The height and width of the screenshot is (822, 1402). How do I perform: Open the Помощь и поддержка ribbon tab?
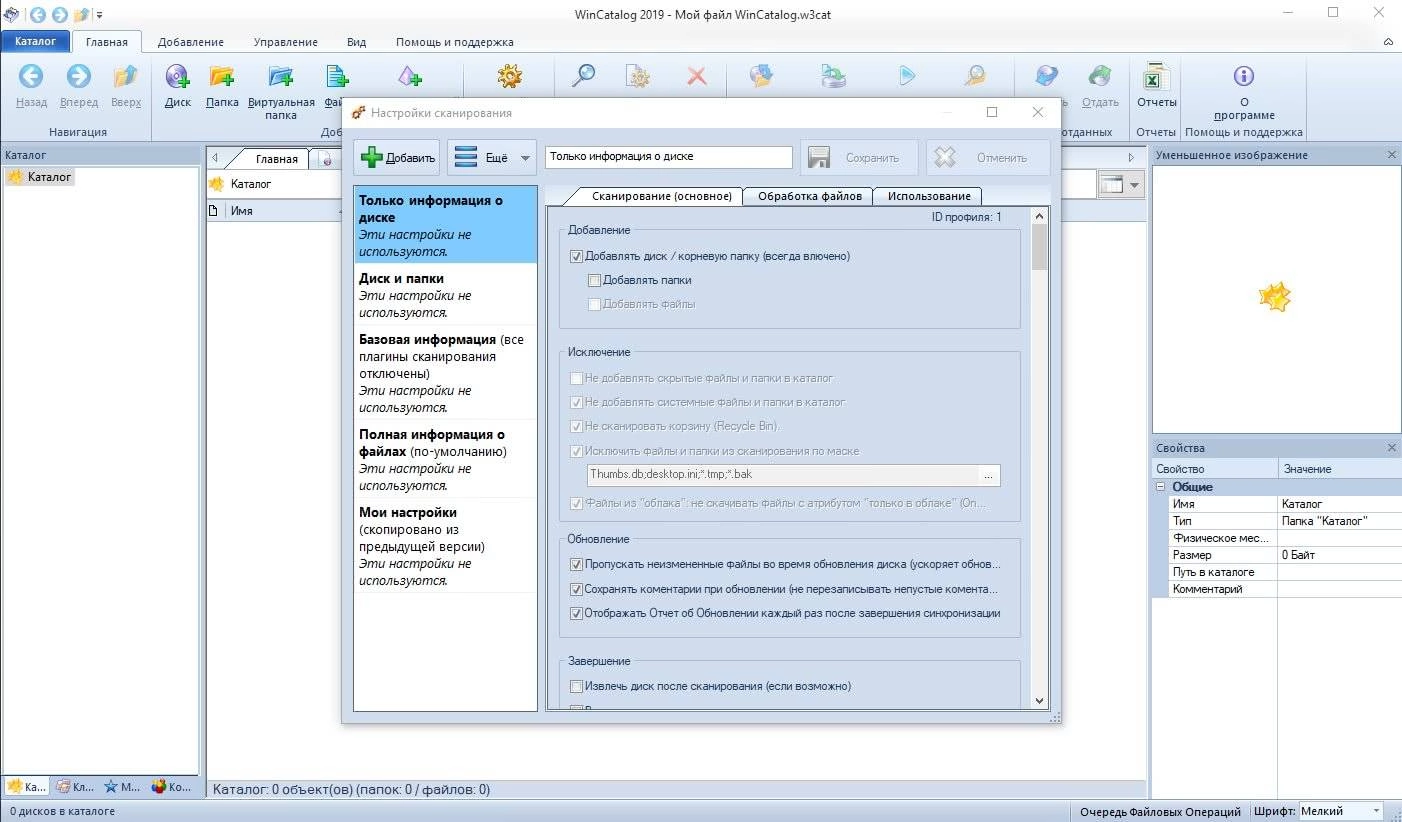click(x=454, y=42)
